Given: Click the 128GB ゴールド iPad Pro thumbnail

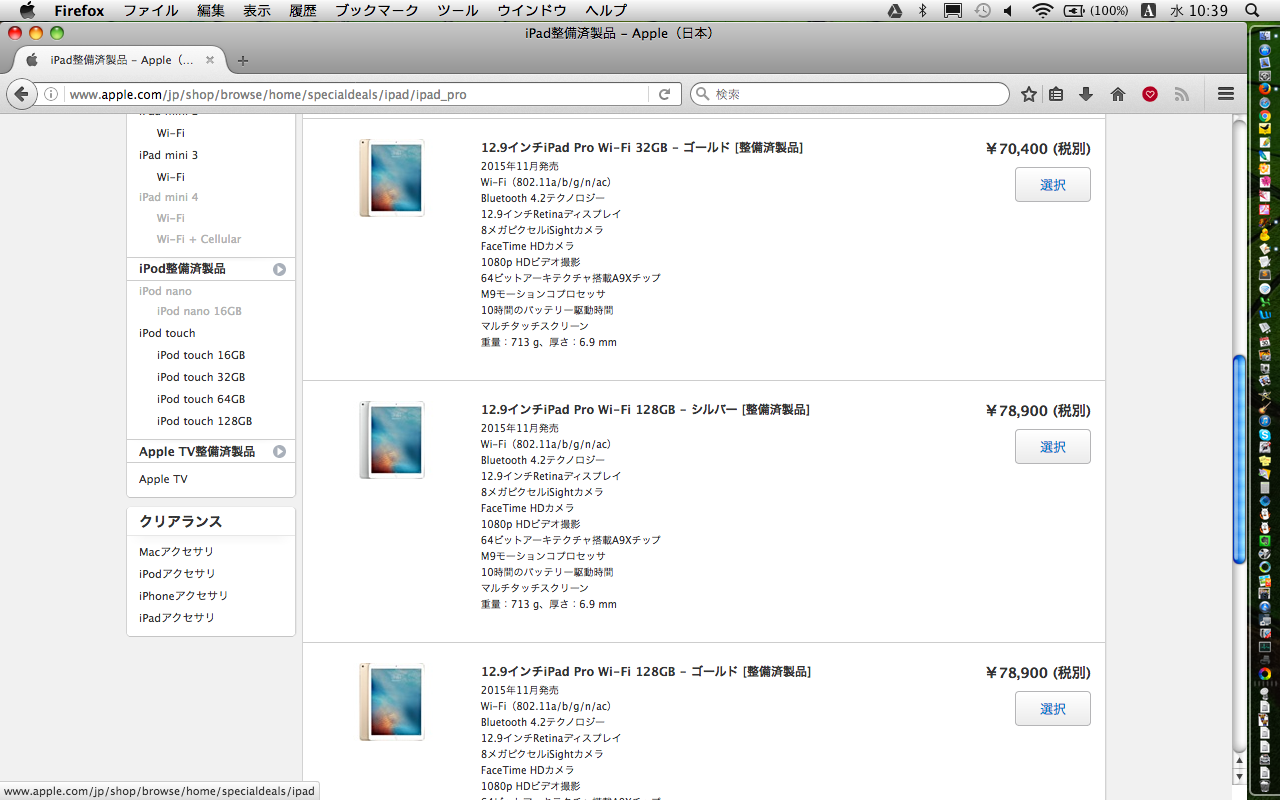Looking at the screenshot, I should point(392,702).
